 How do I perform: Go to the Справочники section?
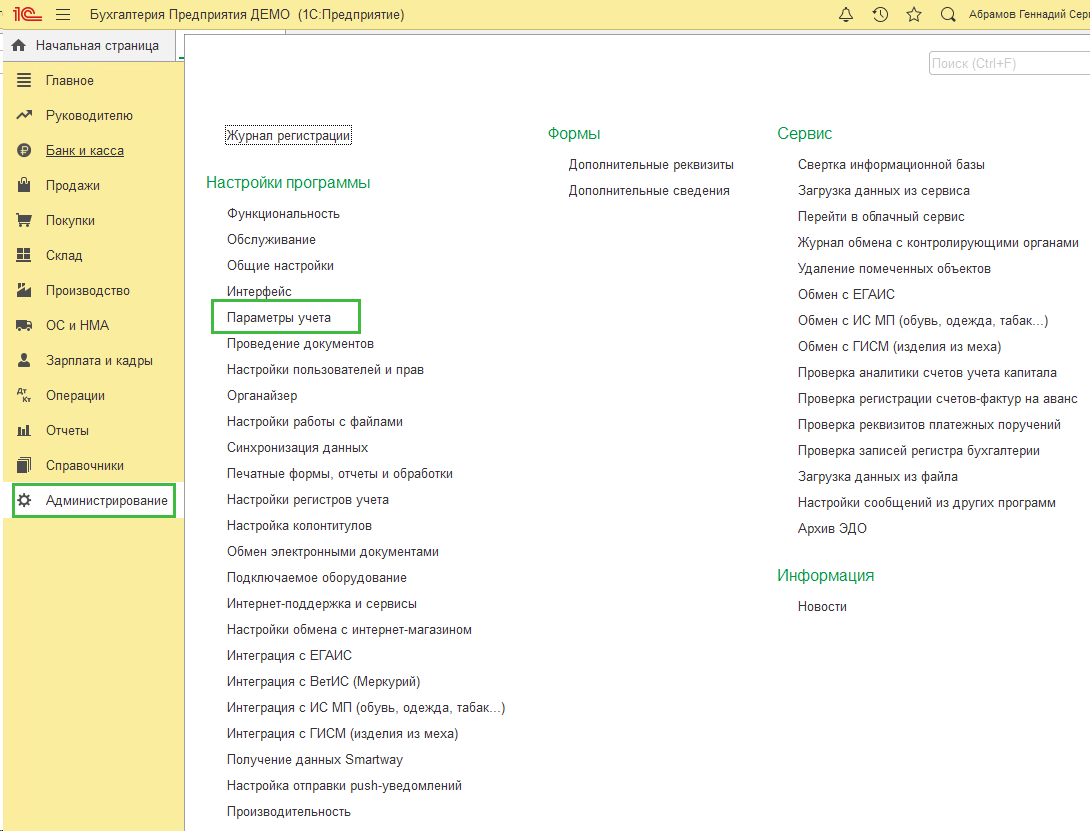pos(85,465)
